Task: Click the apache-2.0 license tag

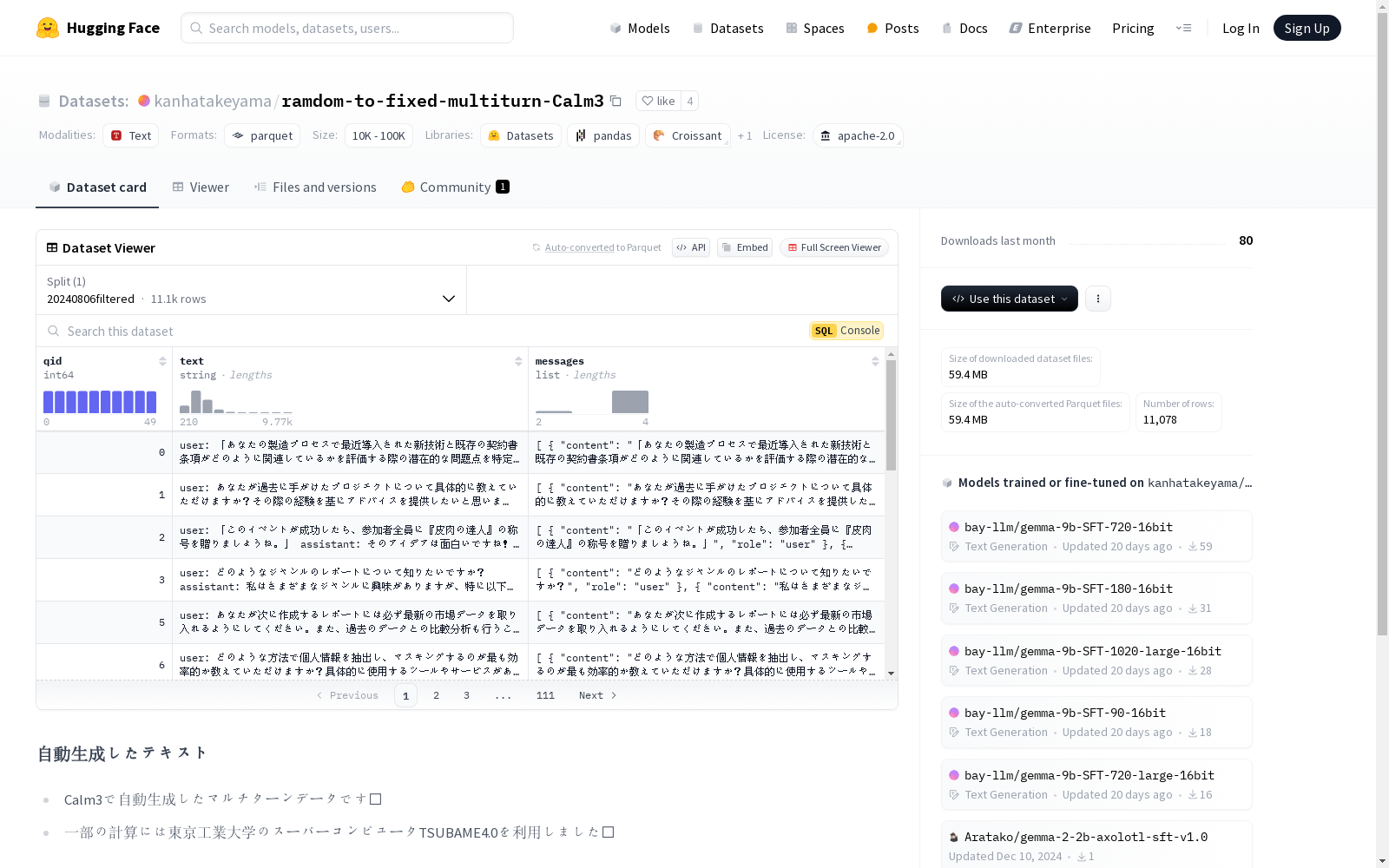Action: coord(858,135)
